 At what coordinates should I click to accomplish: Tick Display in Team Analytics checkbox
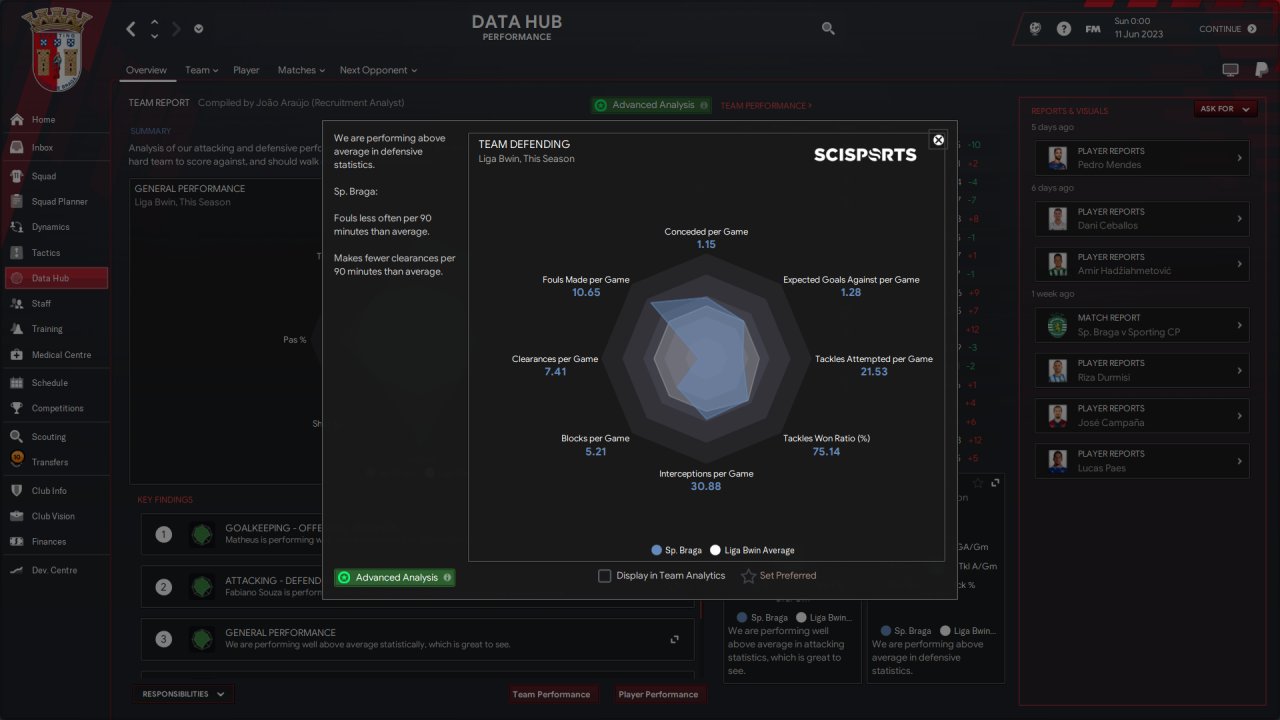click(604, 576)
